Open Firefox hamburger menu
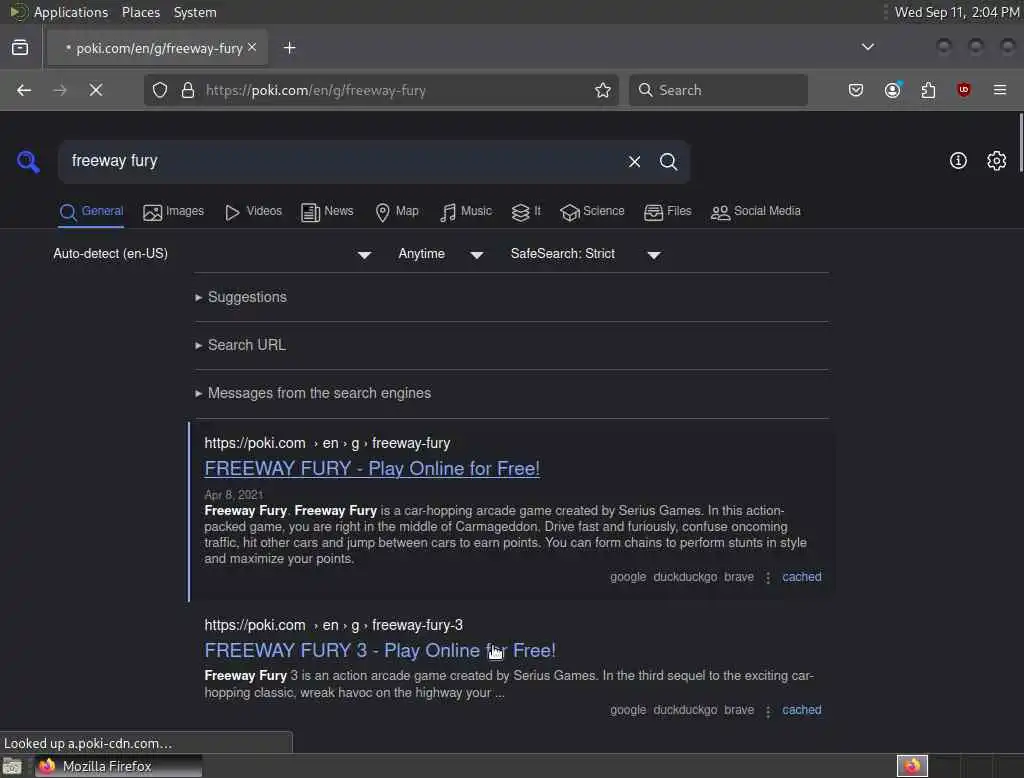The image size is (1024, 778). point(1000,90)
